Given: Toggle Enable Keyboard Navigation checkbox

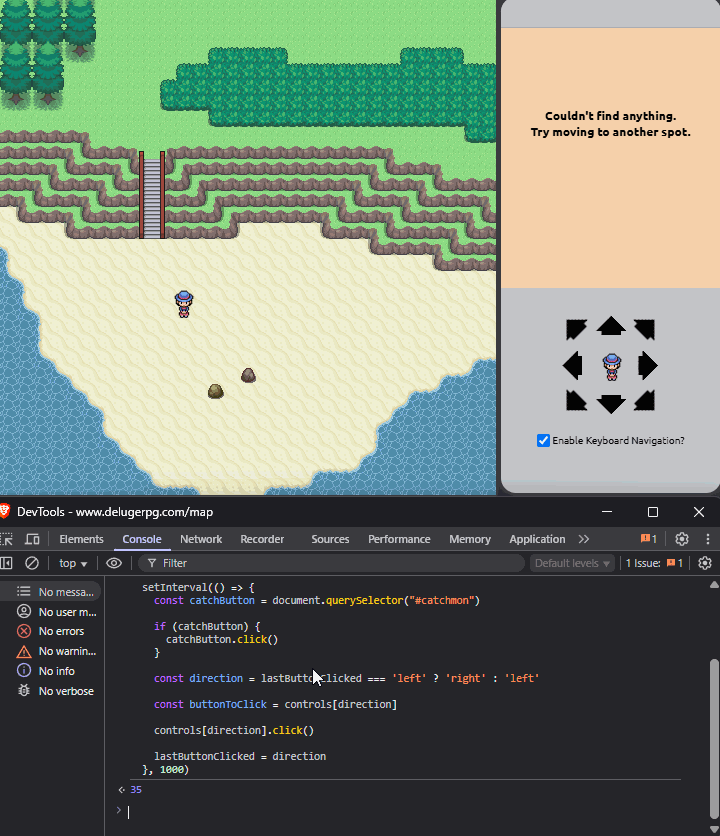Looking at the screenshot, I should click(x=543, y=440).
